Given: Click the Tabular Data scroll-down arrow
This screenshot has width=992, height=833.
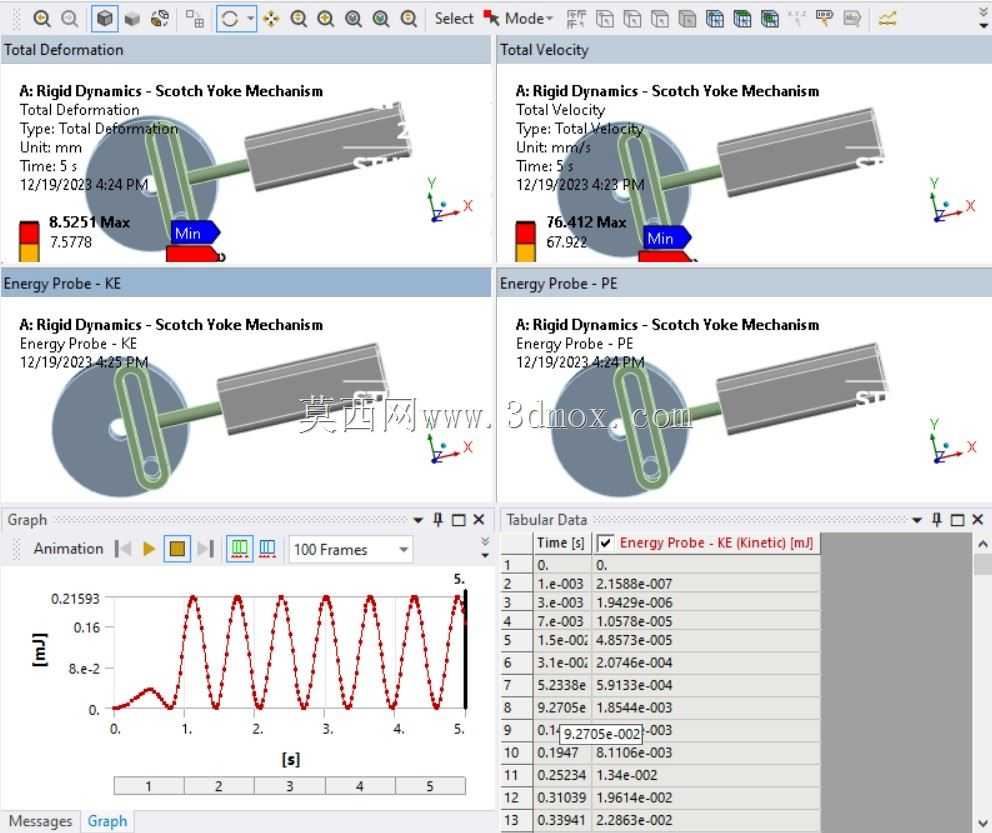Looking at the screenshot, I should (x=983, y=824).
